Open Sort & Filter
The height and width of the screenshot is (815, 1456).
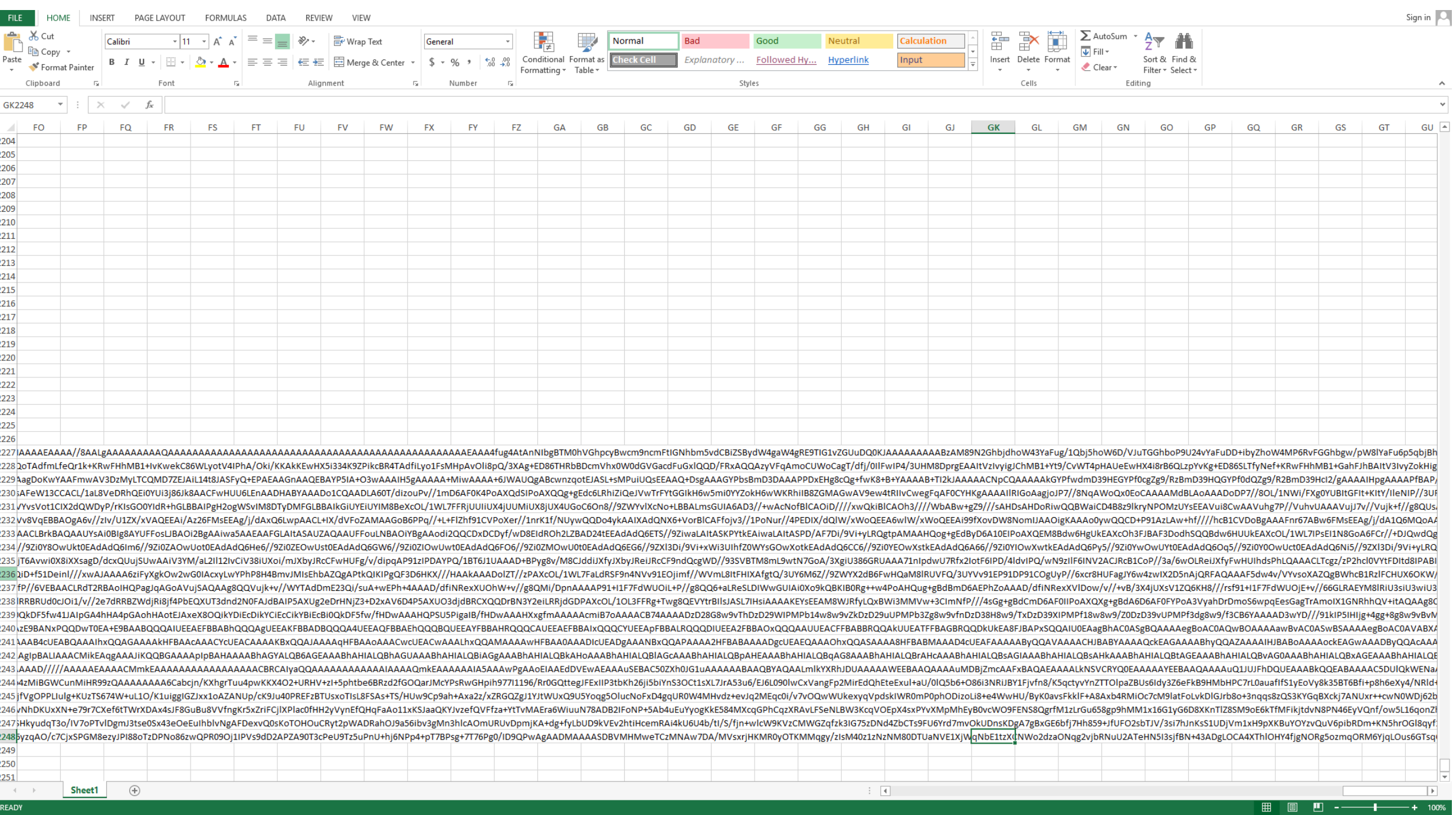(x=1155, y=53)
